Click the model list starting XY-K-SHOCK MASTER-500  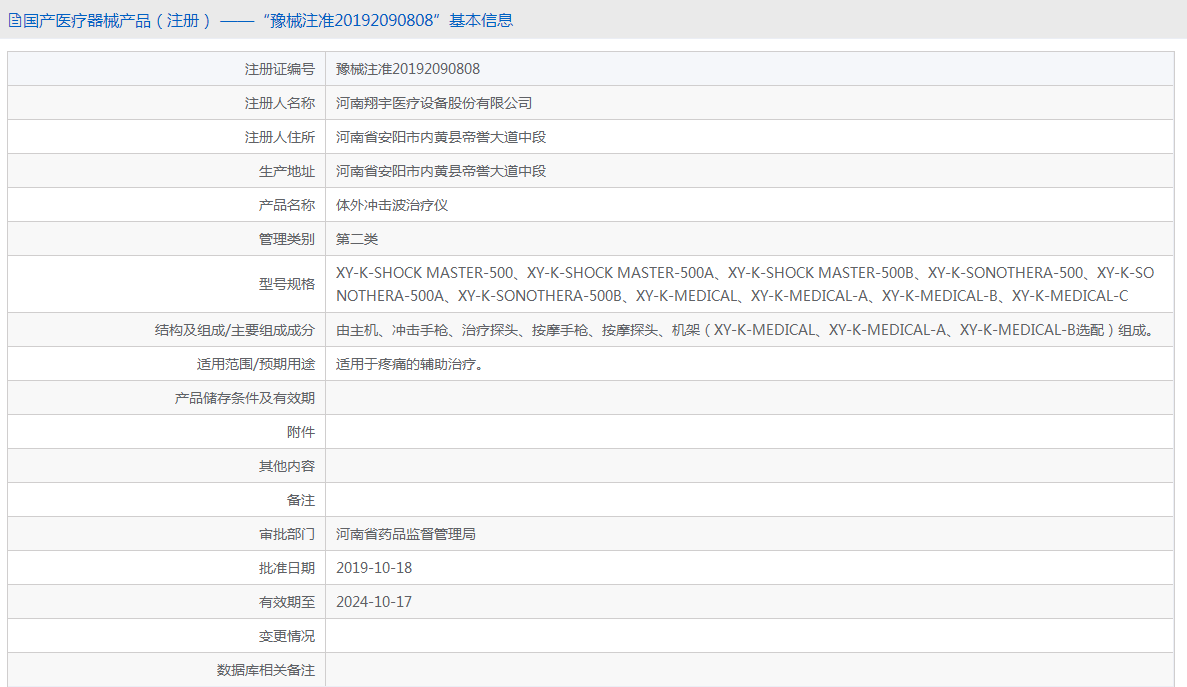coord(745,284)
